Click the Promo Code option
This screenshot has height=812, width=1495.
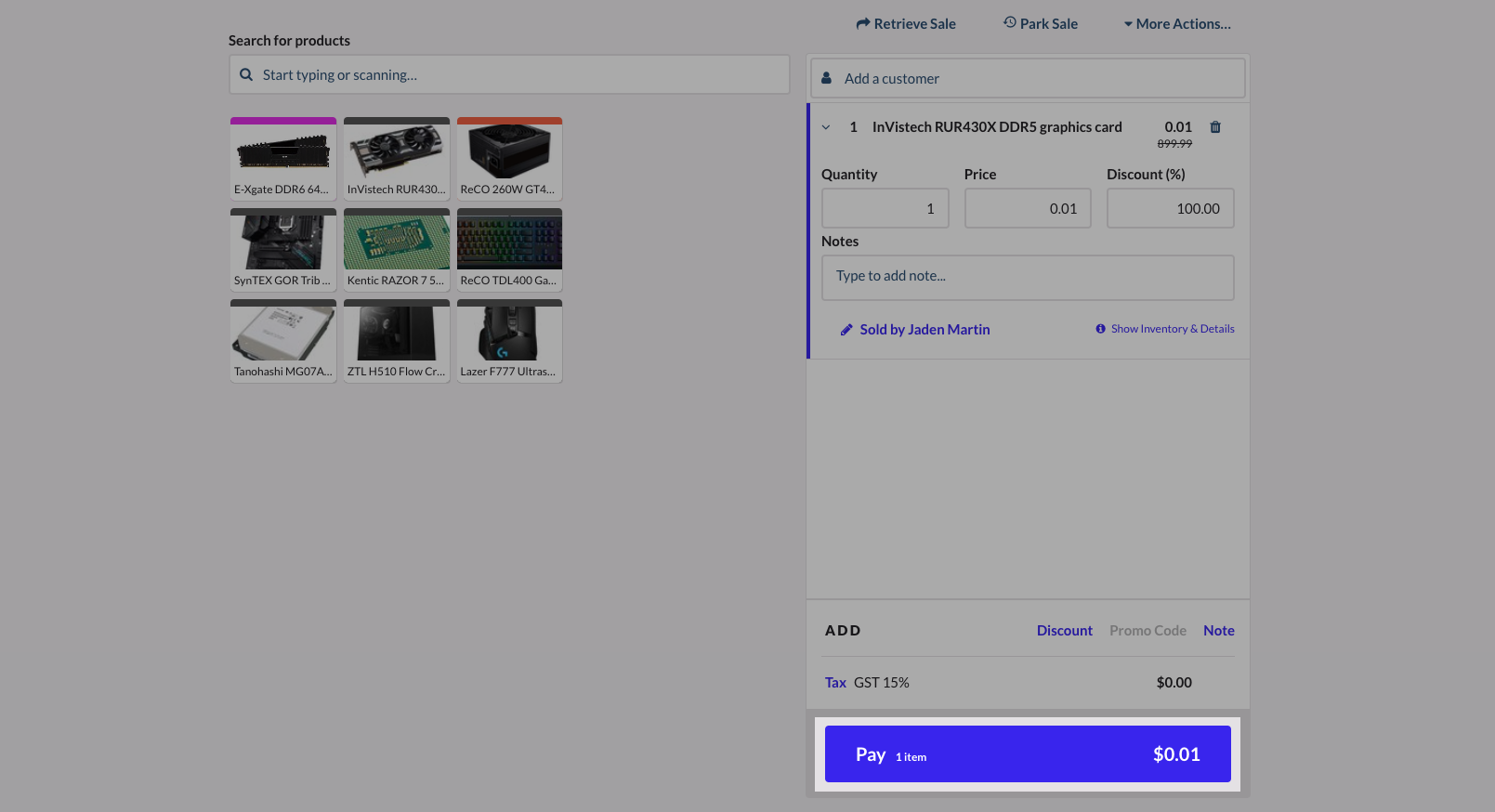click(x=1147, y=631)
